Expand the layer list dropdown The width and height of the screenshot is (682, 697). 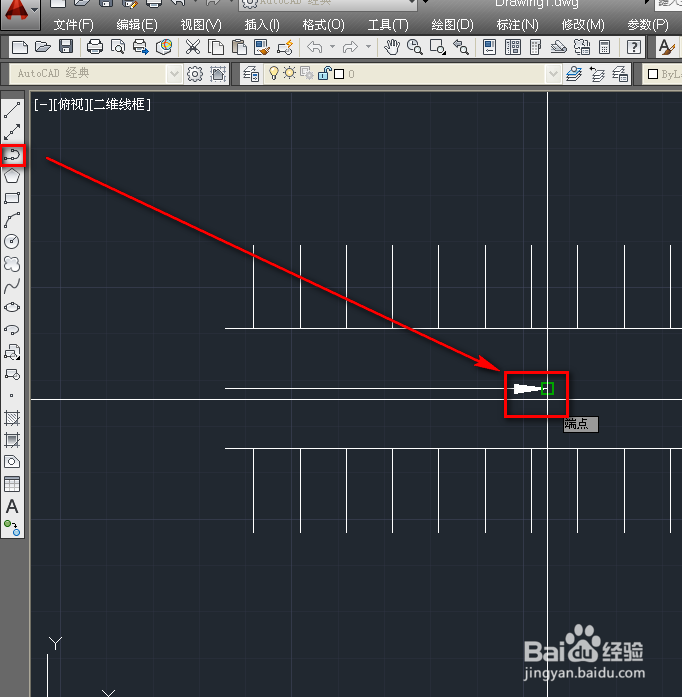coord(553,74)
